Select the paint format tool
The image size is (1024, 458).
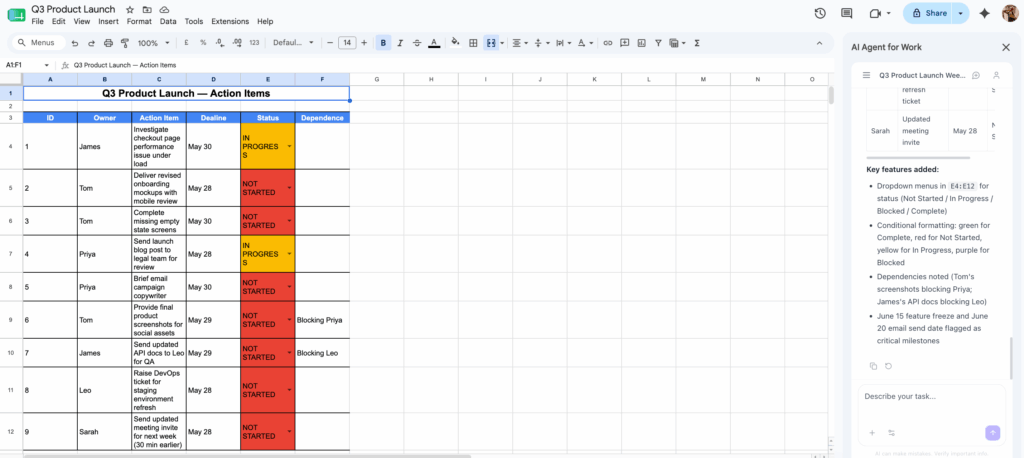pyautogui.click(x=125, y=43)
